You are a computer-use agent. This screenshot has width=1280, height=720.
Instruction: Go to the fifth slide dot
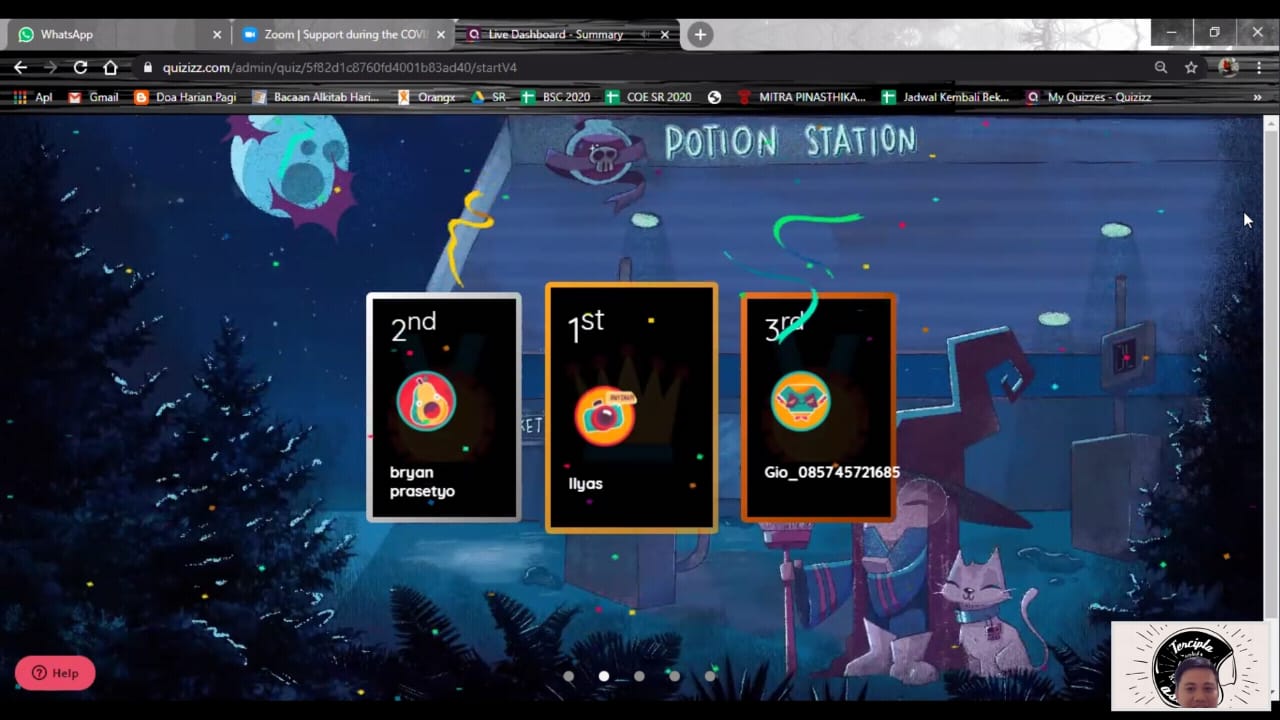[x=710, y=676]
